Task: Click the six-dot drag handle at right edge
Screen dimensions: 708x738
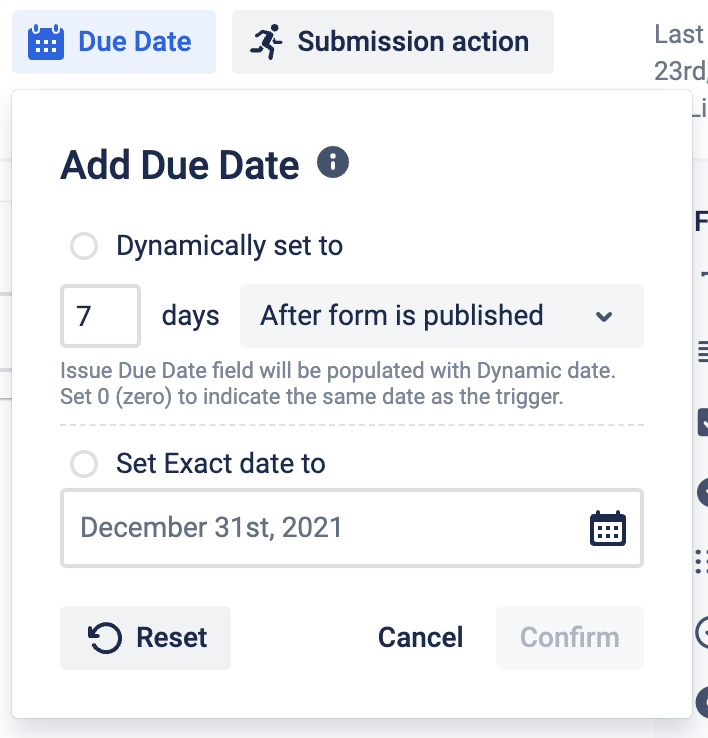Action: tap(701, 561)
